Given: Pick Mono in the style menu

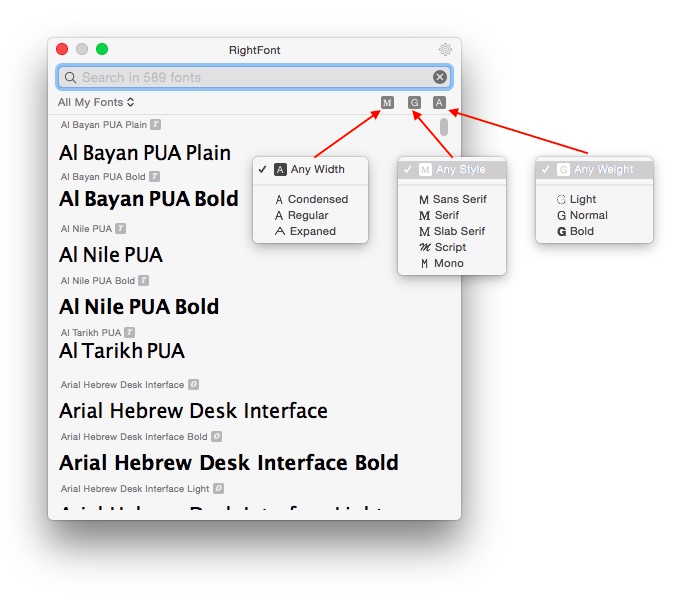Looking at the screenshot, I should click(x=452, y=263).
